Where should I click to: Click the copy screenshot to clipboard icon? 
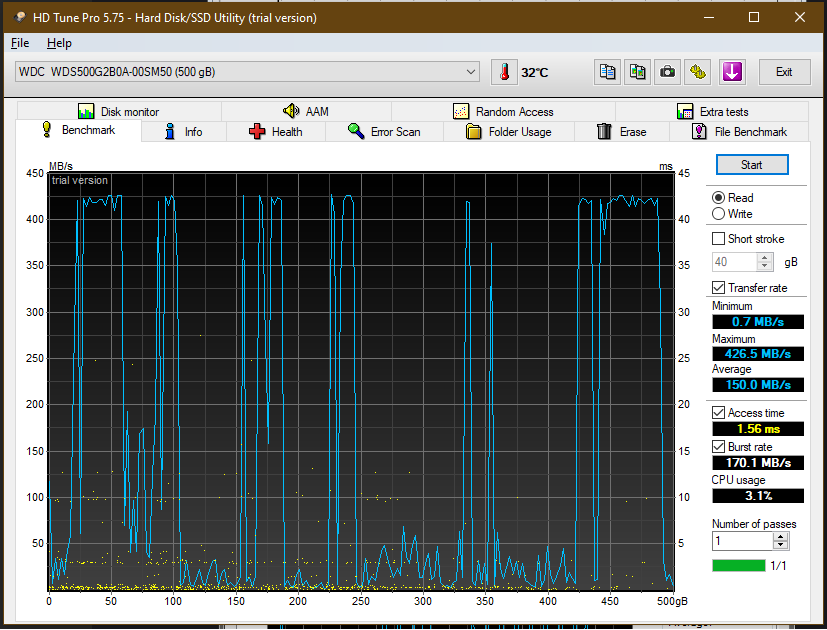pos(637,72)
